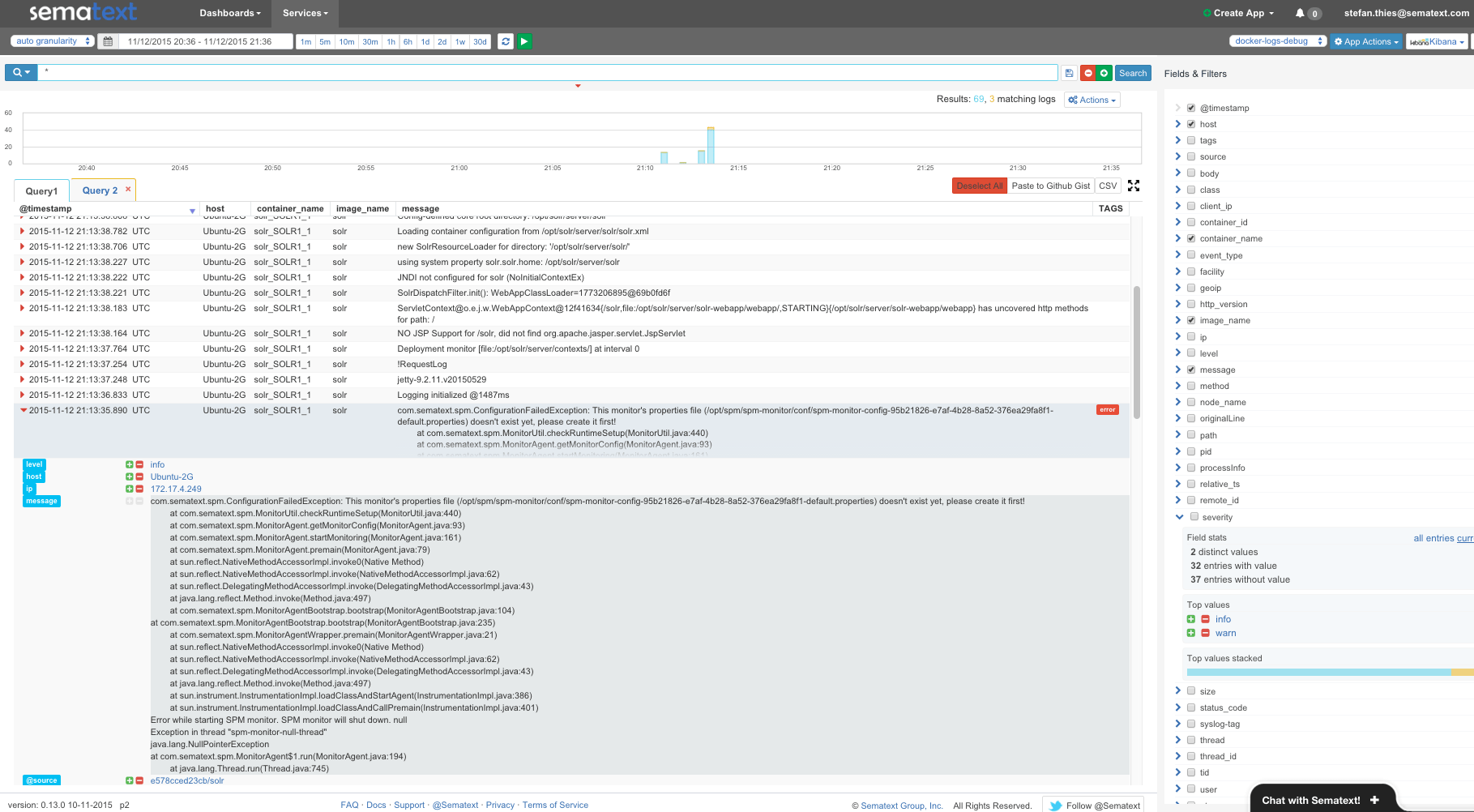Add query with the green plus button
Screen dimensions: 1474x812
click(1104, 73)
